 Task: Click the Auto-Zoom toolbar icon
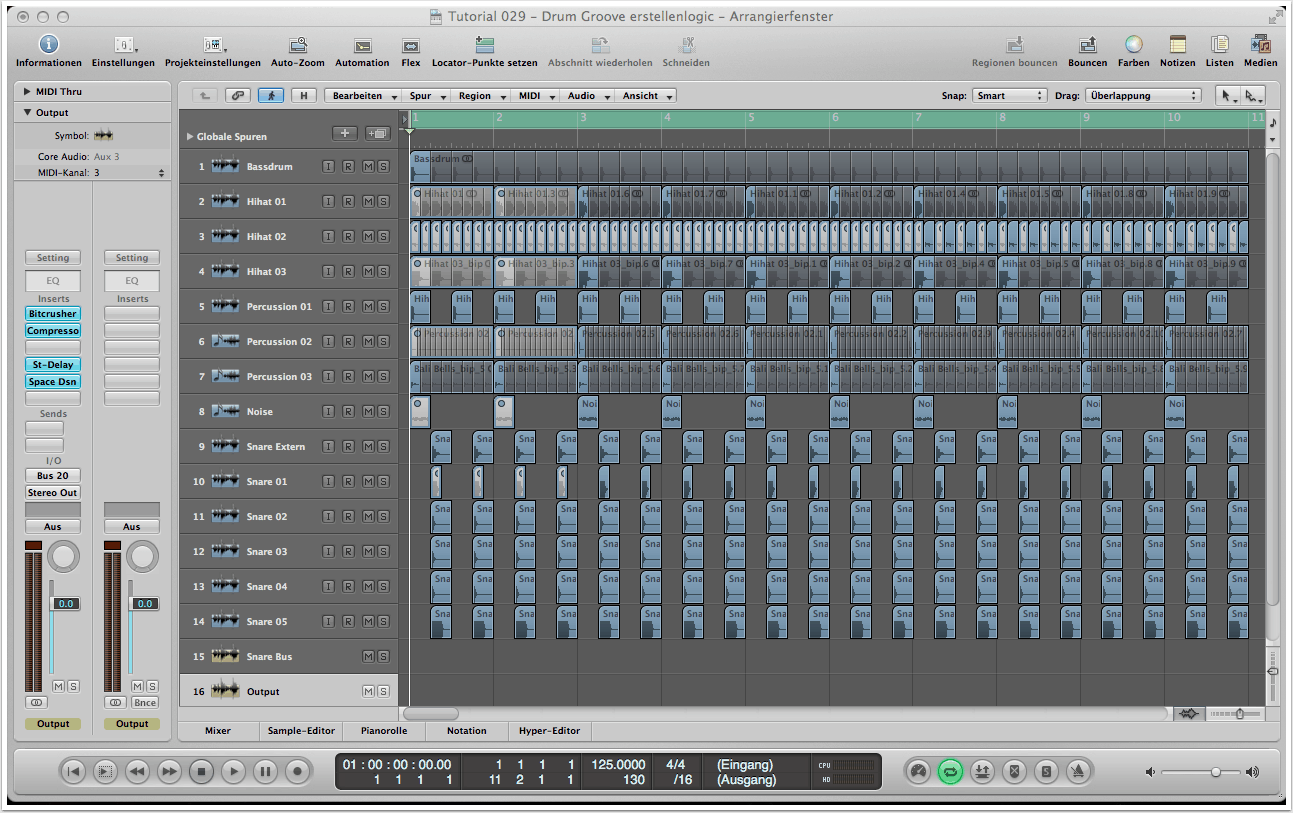coord(298,45)
